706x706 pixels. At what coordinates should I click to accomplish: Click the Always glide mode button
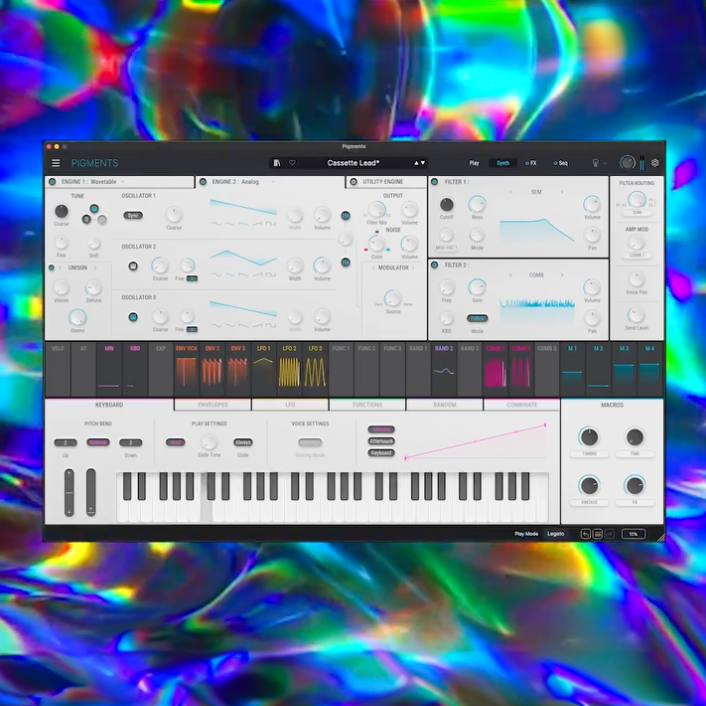point(243,443)
